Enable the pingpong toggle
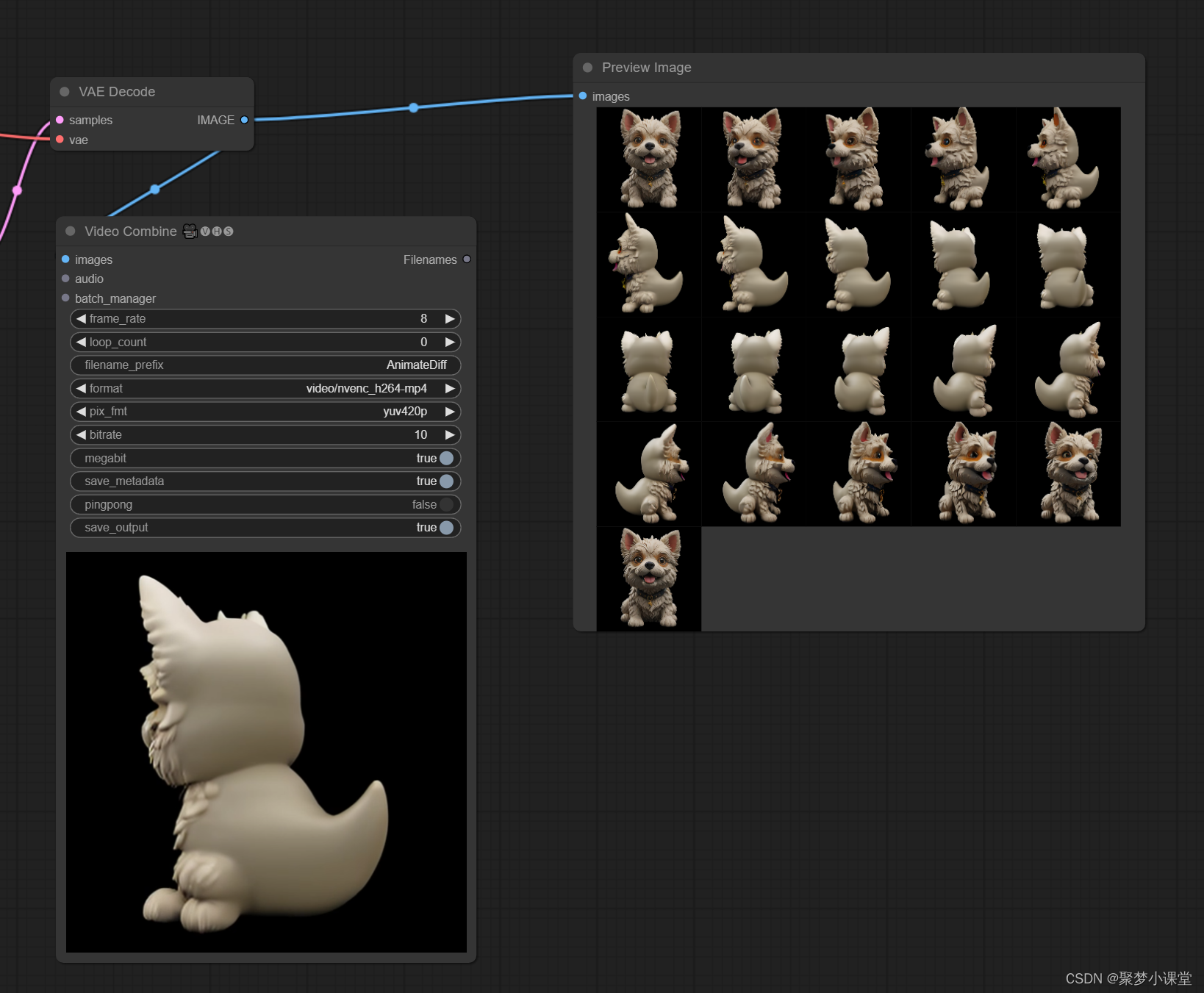 point(447,504)
